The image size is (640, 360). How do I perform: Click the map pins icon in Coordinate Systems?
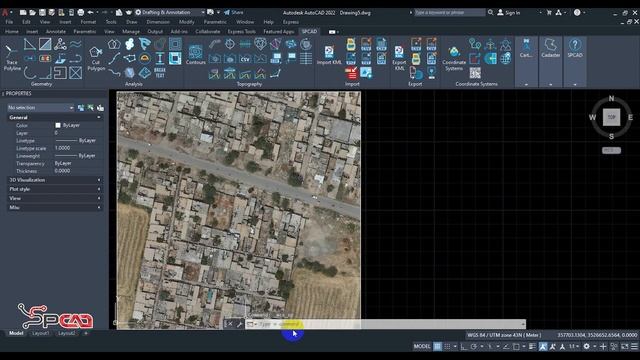point(475,44)
